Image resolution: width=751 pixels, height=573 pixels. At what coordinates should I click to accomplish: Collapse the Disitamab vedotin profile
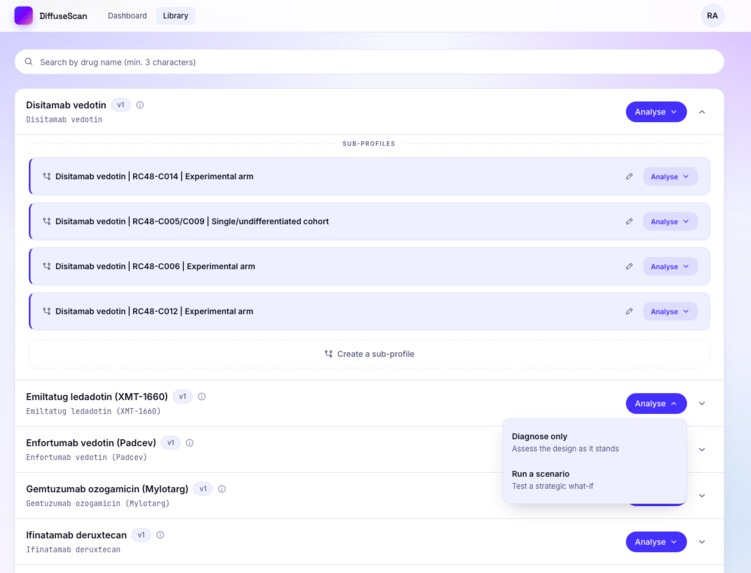pyautogui.click(x=702, y=112)
